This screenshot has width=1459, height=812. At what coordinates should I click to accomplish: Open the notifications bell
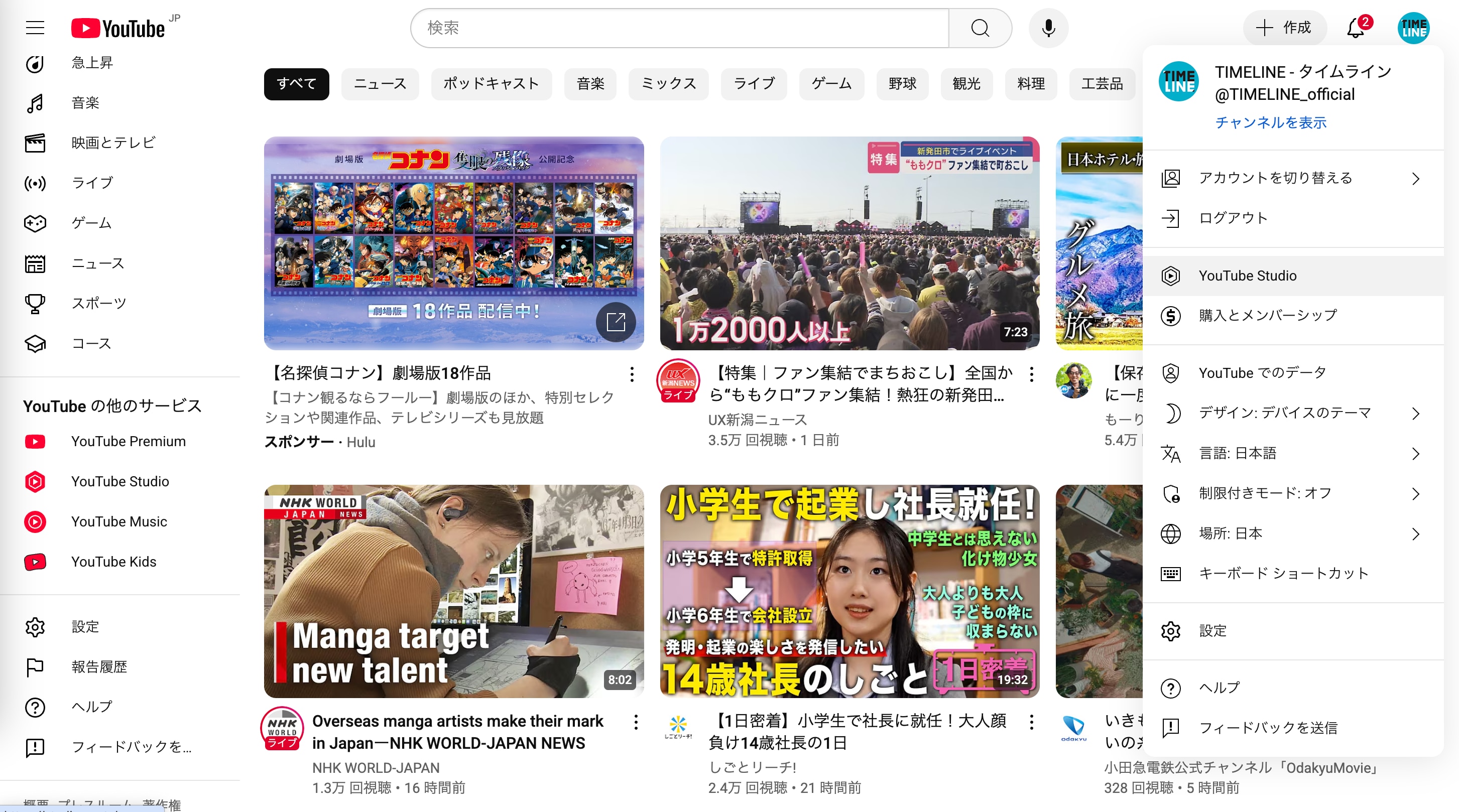pos(1356,28)
